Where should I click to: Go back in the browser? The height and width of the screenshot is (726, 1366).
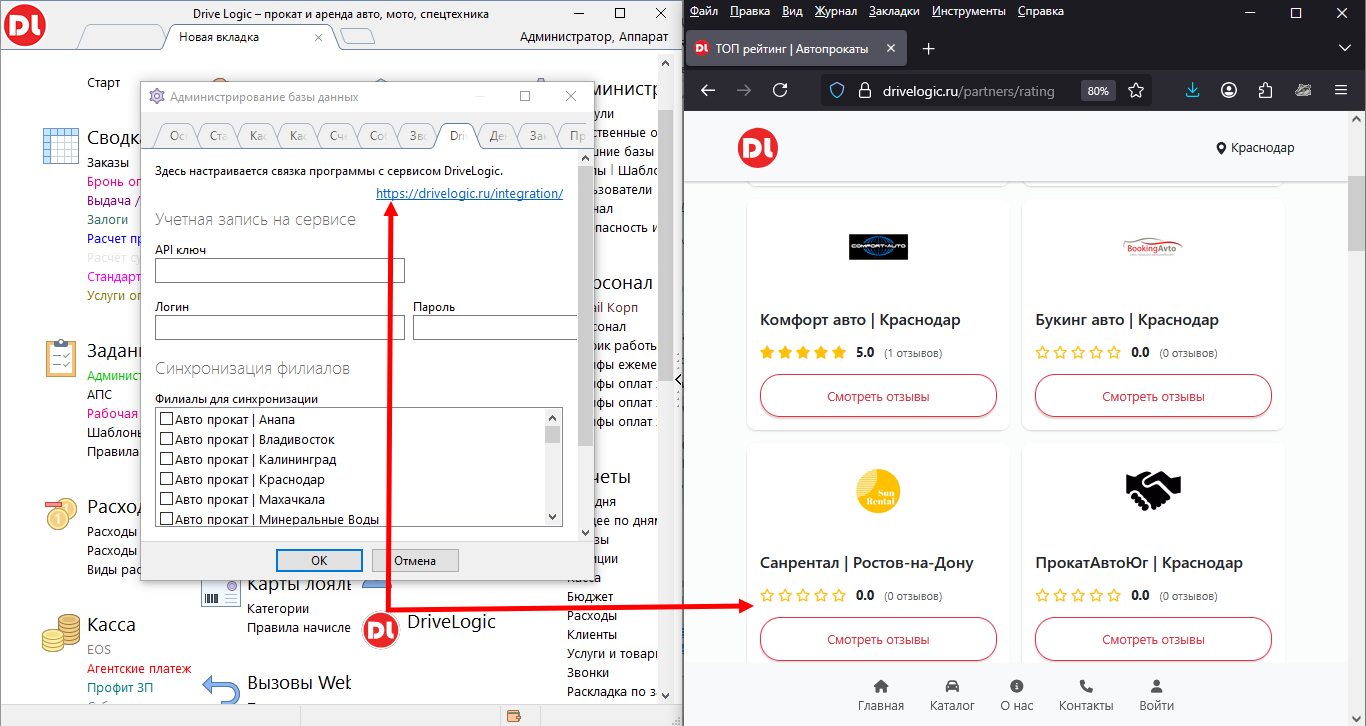708,90
